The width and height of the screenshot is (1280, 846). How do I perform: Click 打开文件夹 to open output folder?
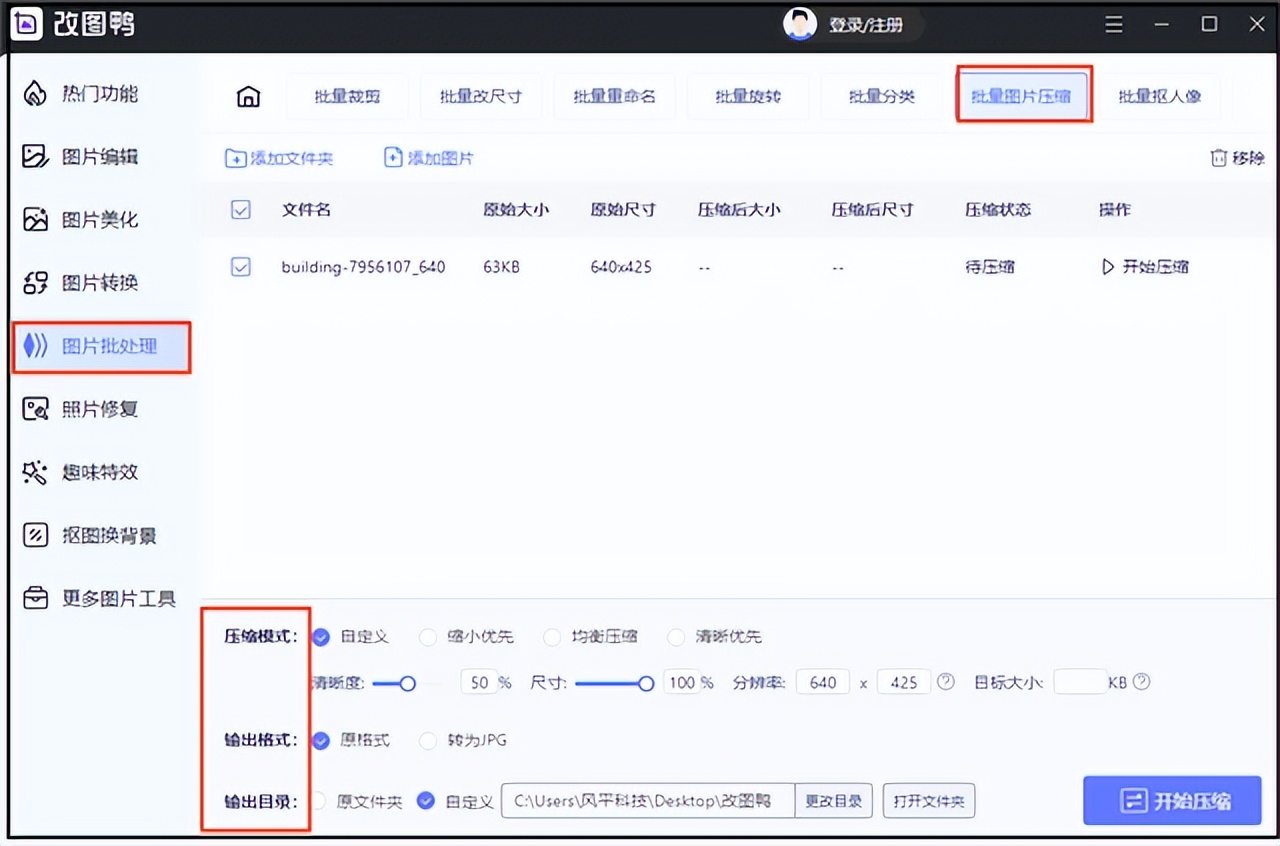929,800
